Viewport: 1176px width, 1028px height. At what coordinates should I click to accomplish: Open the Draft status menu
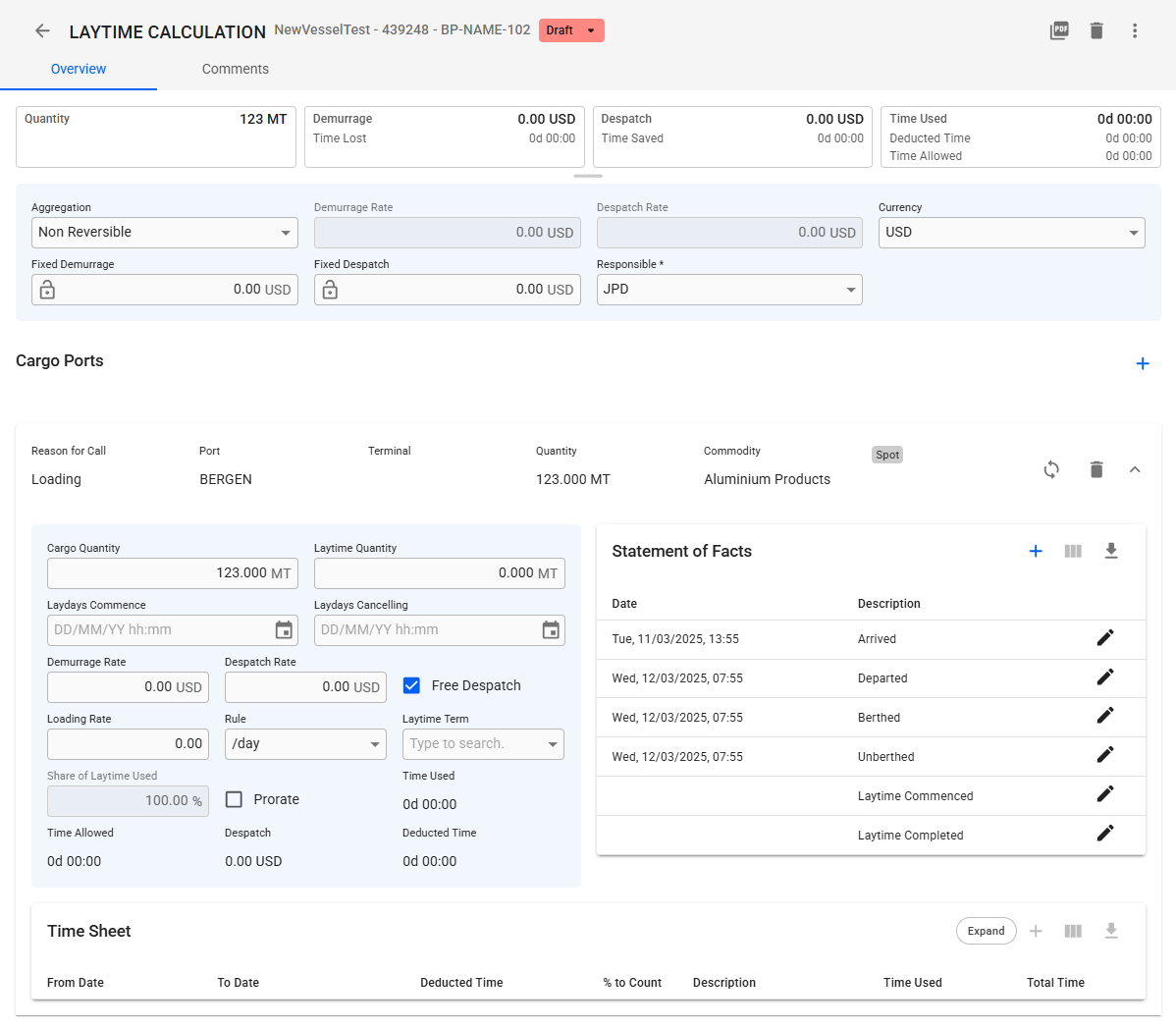coord(571,30)
